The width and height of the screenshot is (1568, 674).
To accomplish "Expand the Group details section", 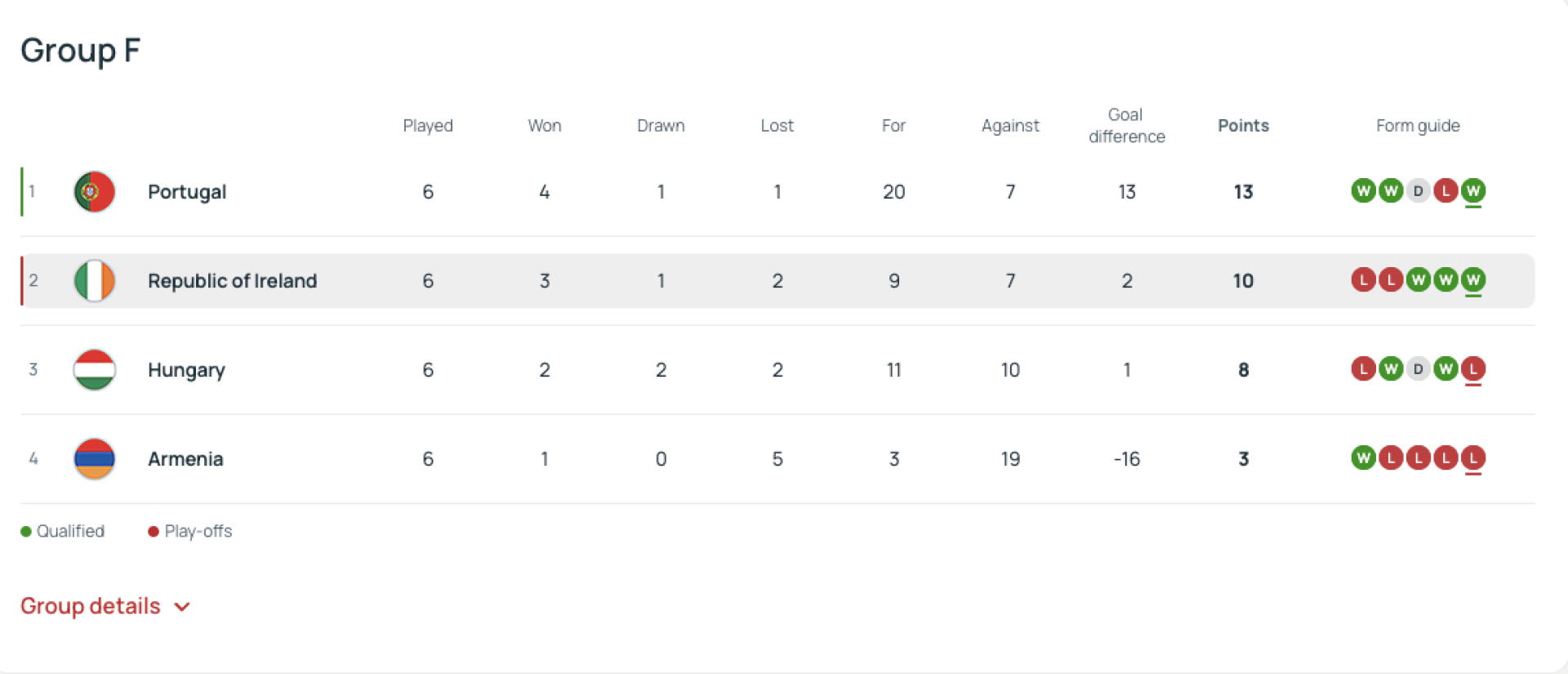I will click(x=91, y=606).
